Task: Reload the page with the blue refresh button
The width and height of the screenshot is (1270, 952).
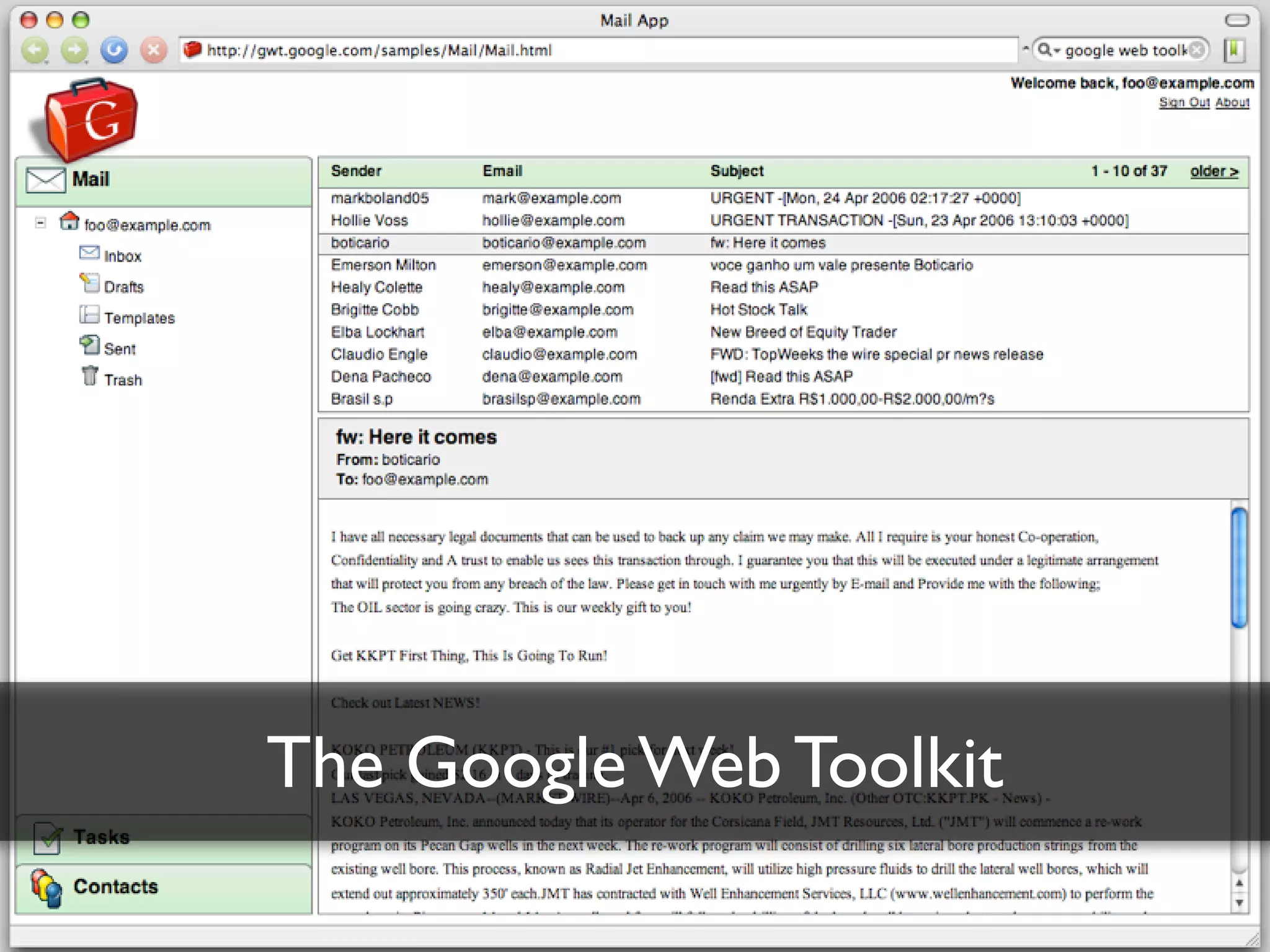Action: pyautogui.click(x=114, y=50)
